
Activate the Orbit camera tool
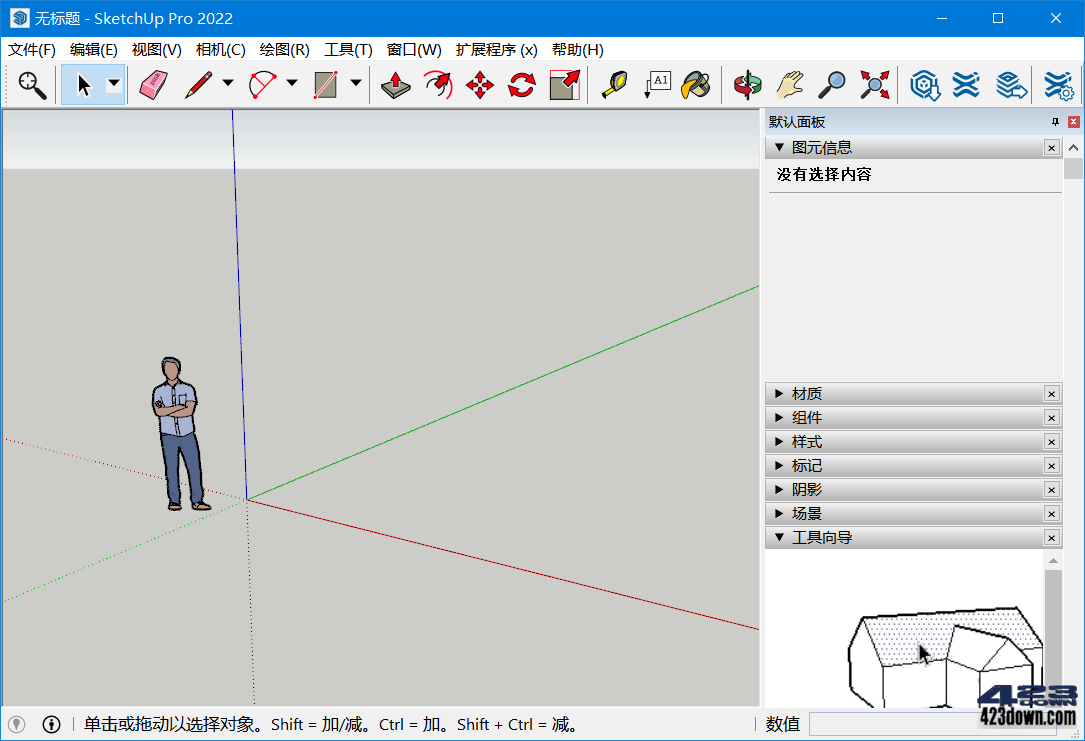tap(747, 85)
